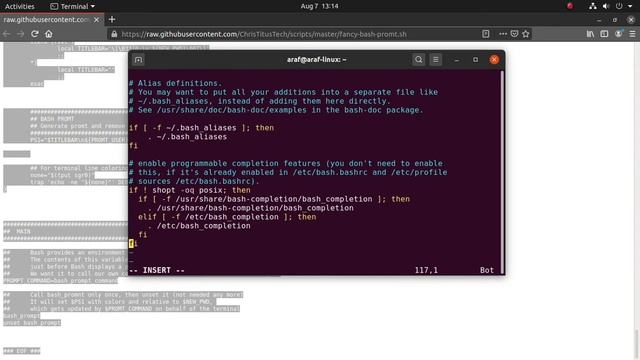The width and height of the screenshot is (640, 360).
Task: Click the terminal title araf@araf-linux: ~
Action: [316, 60]
